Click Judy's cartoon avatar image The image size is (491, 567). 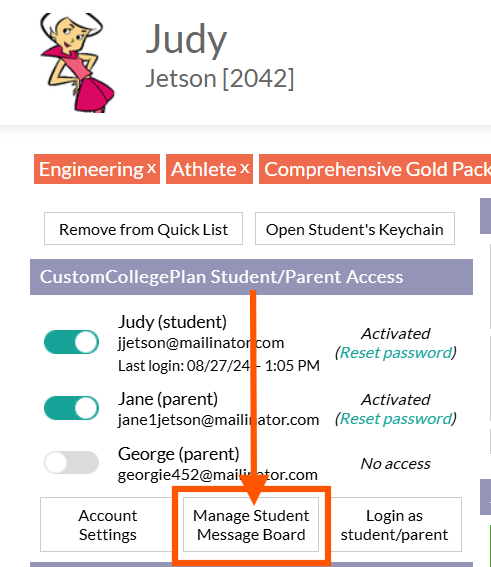point(77,63)
